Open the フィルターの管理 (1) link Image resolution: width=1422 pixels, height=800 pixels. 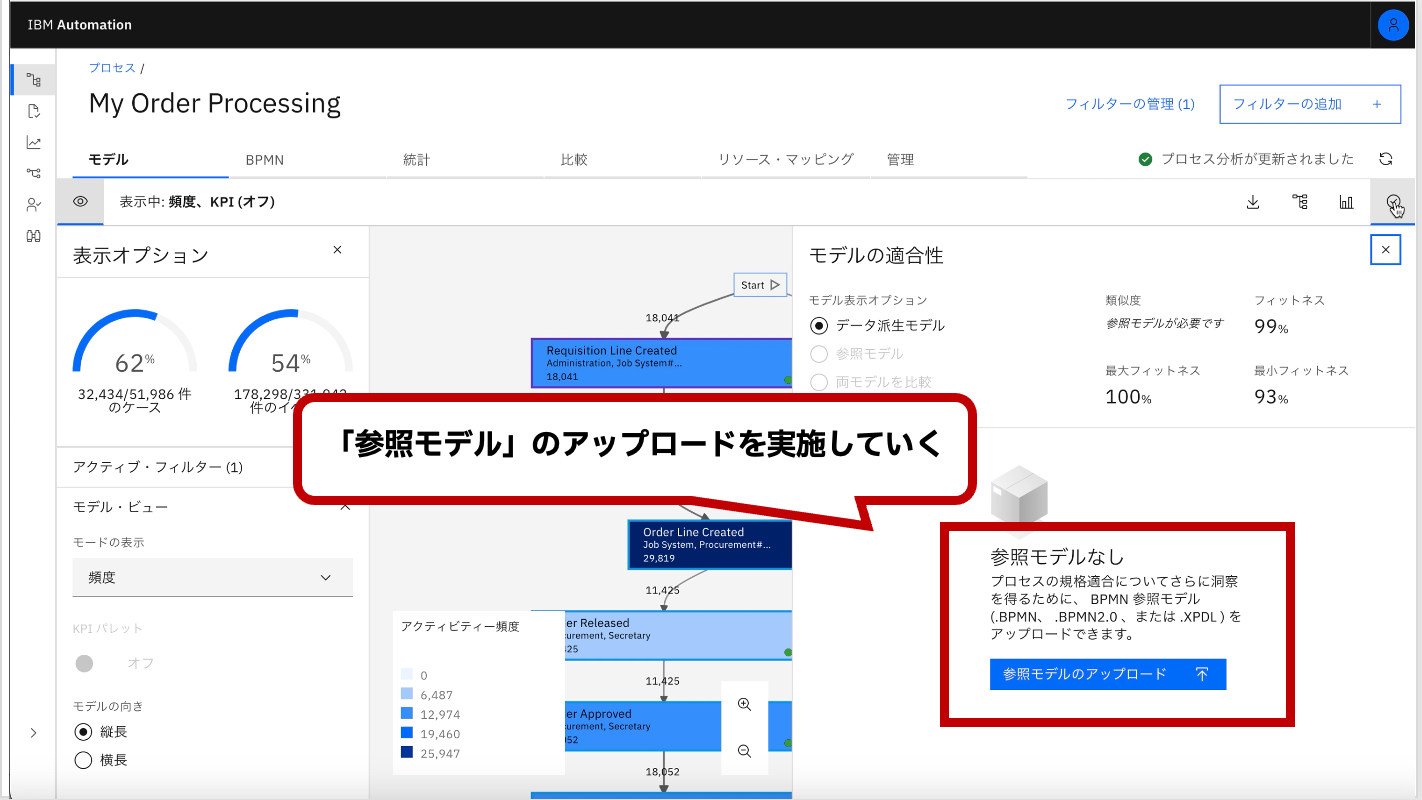1130,103
